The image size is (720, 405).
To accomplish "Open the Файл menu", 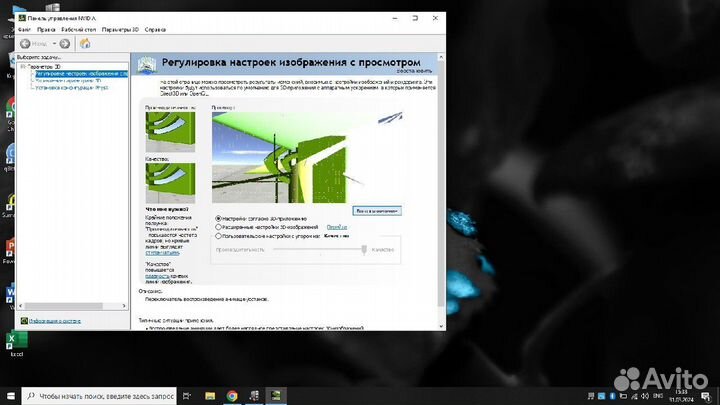I will tap(24, 29).
